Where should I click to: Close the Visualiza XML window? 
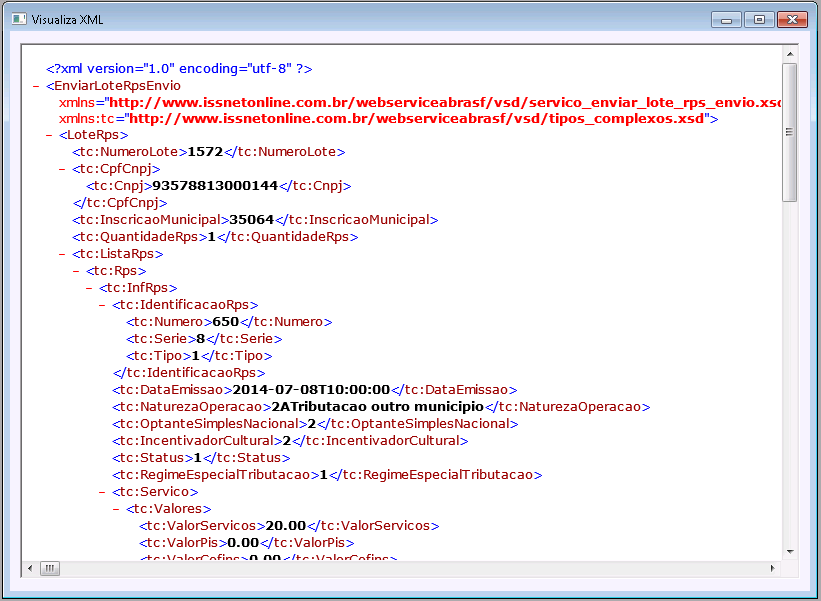[x=792, y=20]
